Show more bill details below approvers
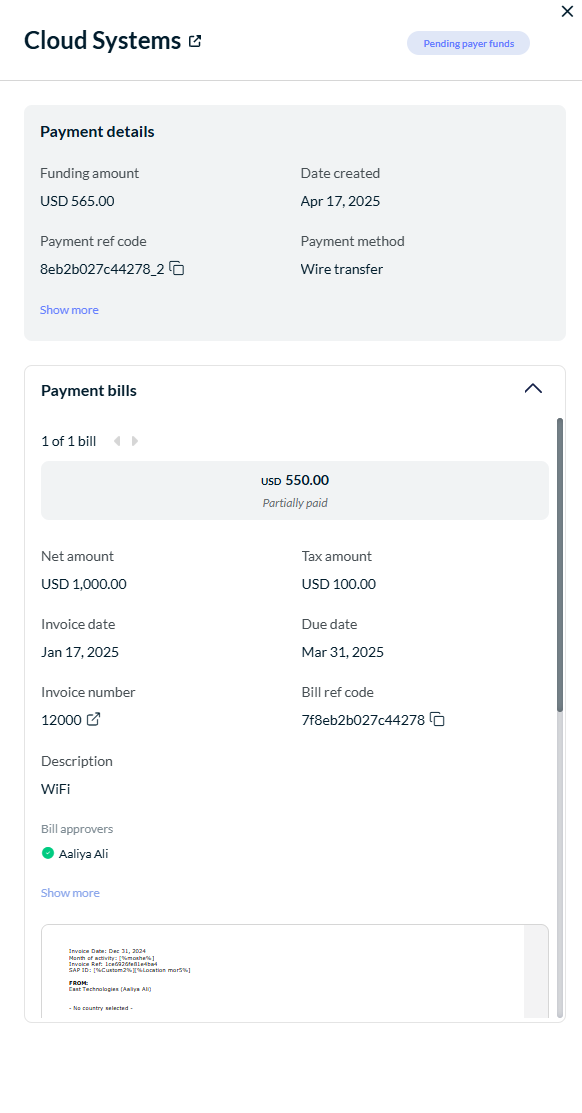This screenshot has height=1113, width=582. 70,892
